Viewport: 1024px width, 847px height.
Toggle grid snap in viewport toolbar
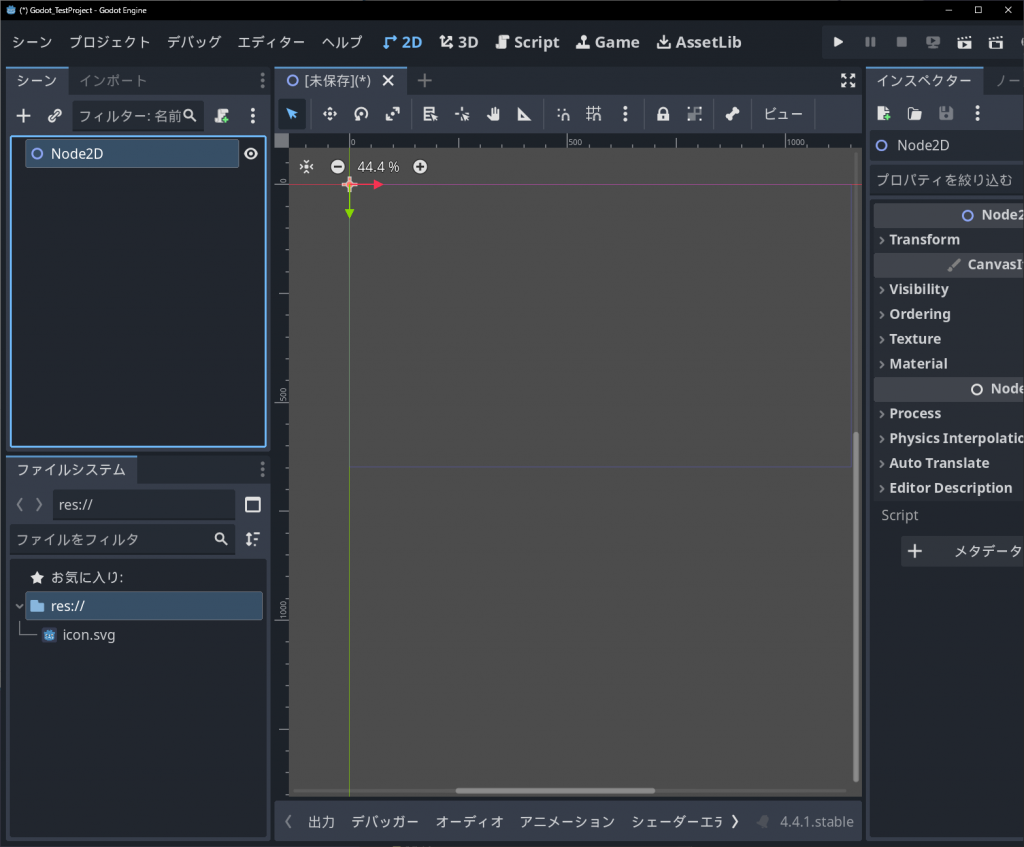594,114
